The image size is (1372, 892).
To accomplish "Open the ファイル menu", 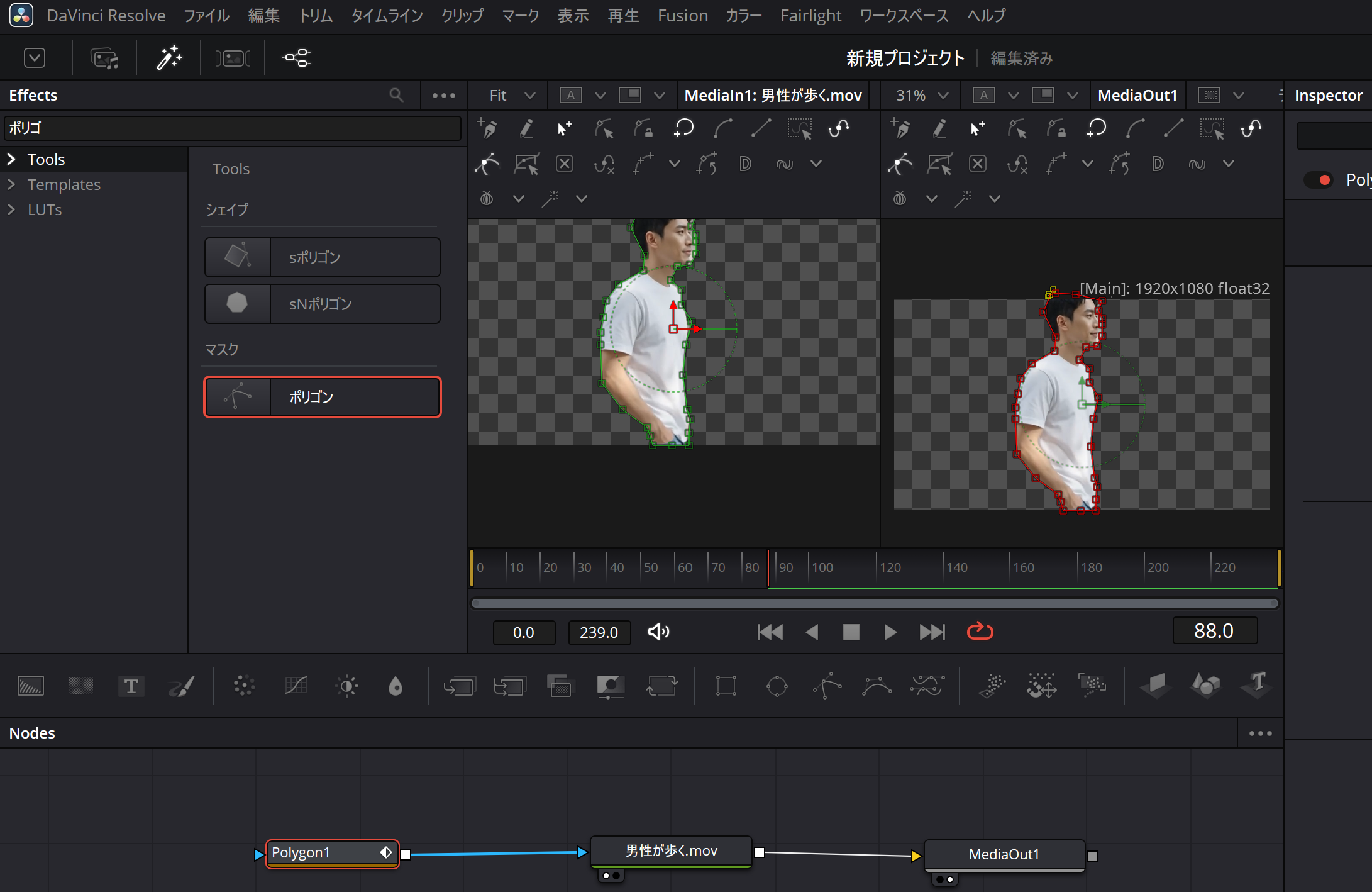I will click(207, 16).
